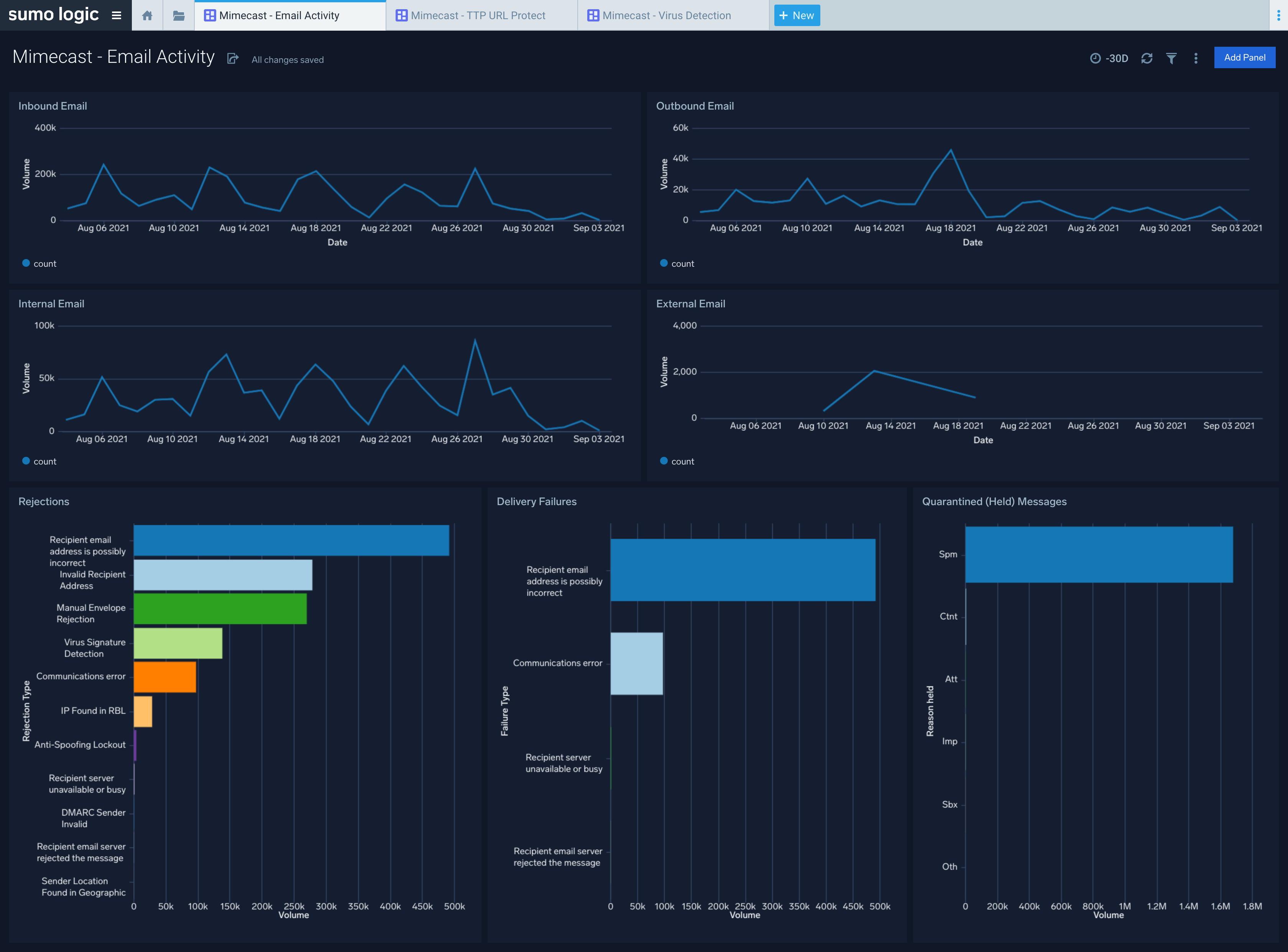Open the -30D time range picker
Viewport: 1288px width, 952px height.
pyautogui.click(x=1109, y=58)
